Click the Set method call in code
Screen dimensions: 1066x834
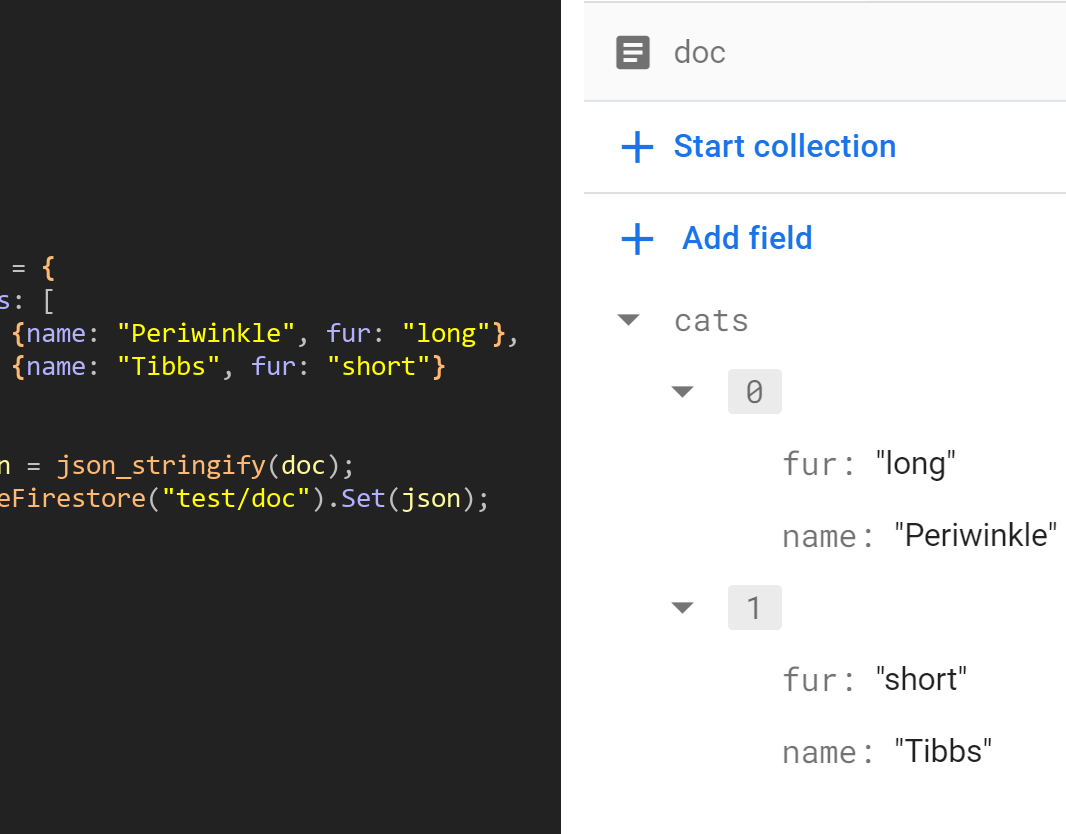pos(363,497)
